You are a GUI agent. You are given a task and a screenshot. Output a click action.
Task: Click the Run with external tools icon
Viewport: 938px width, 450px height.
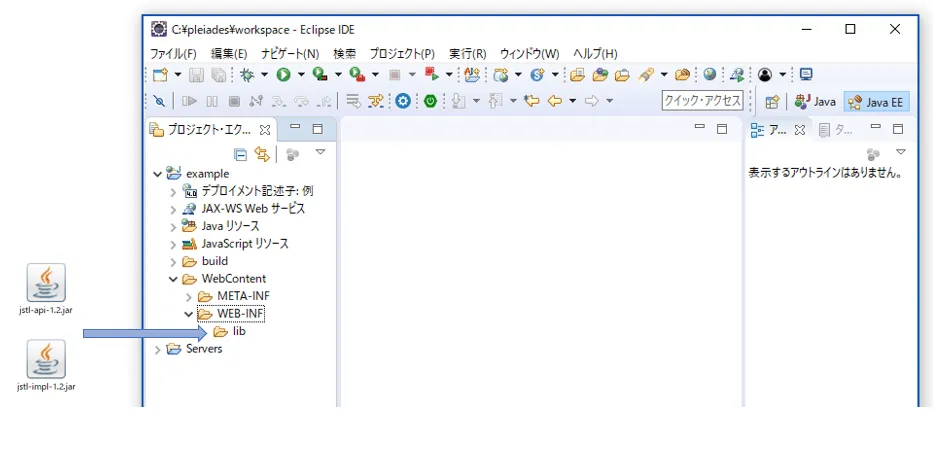tap(357, 75)
